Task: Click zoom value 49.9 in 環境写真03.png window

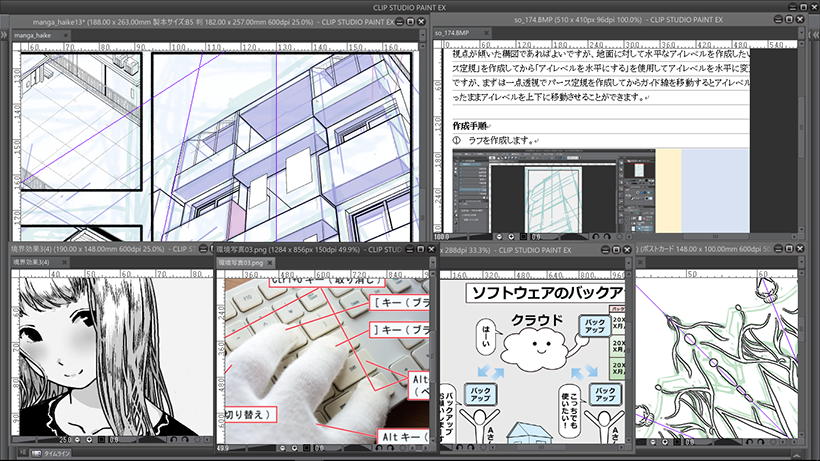Action: pyautogui.click(x=223, y=448)
